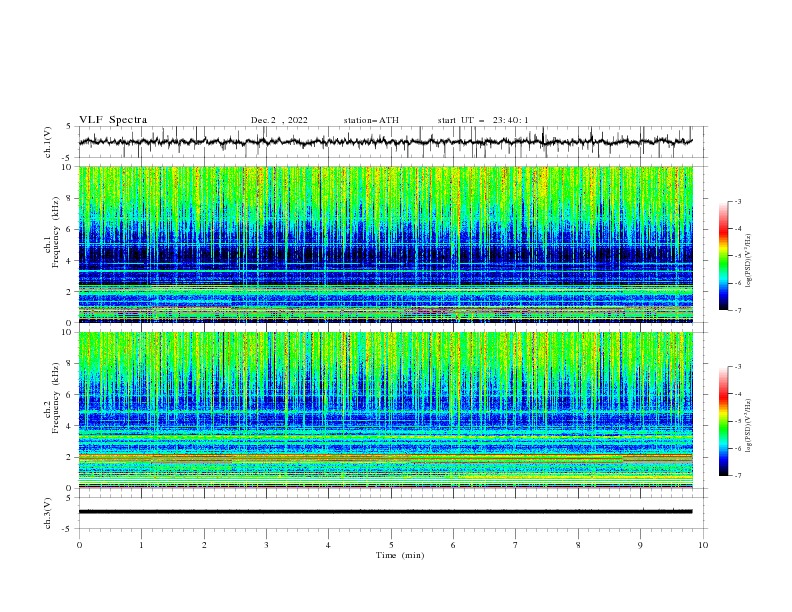
Task: Click time axis tick label "9"
Action: pyautogui.click(x=640, y=545)
